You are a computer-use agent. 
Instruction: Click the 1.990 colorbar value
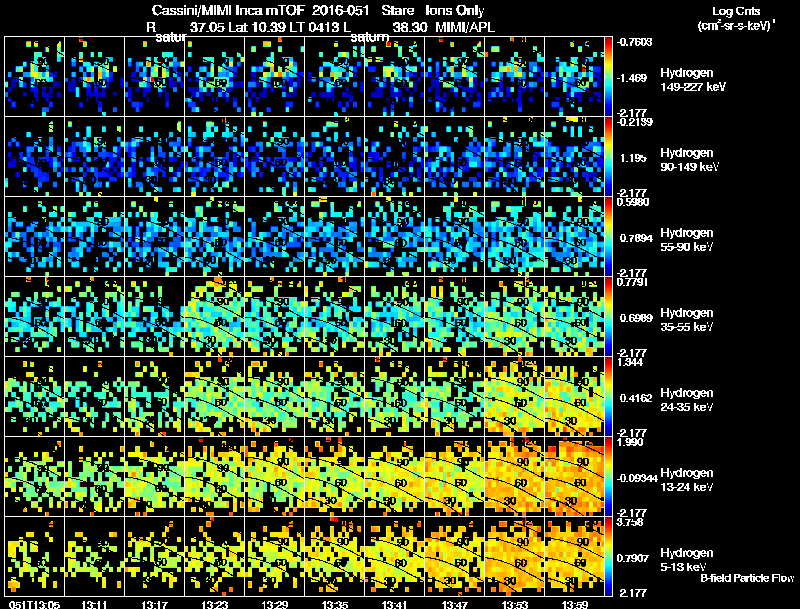click(x=630, y=442)
